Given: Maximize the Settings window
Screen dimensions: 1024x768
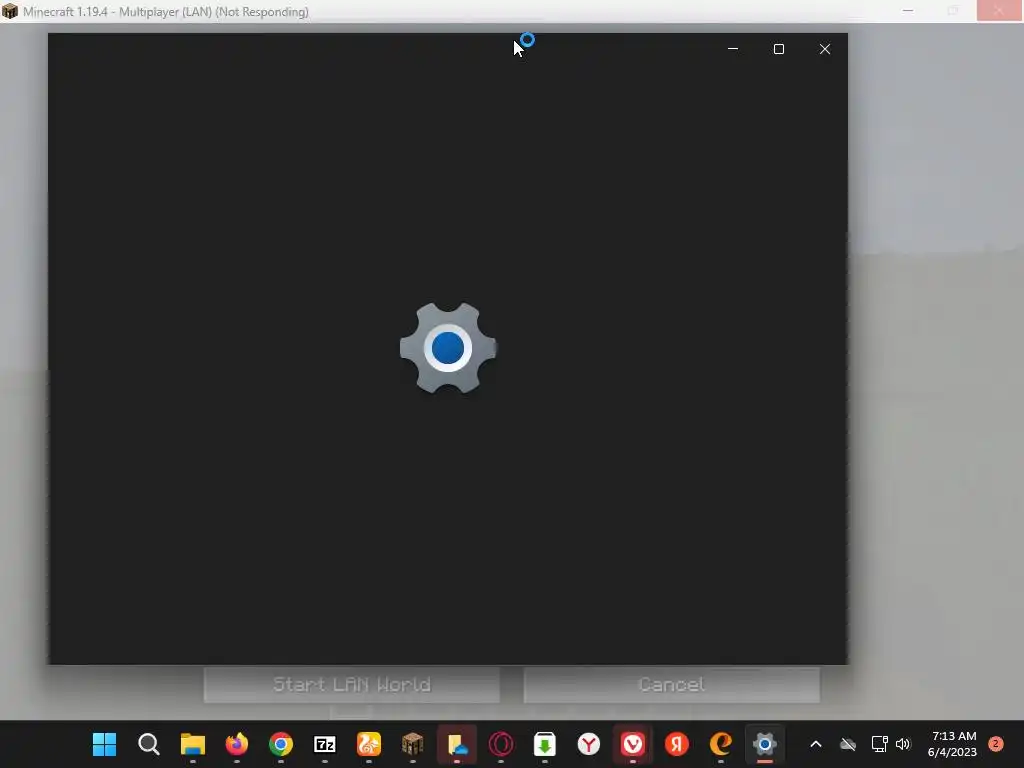Looking at the screenshot, I should click(x=778, y=49).
